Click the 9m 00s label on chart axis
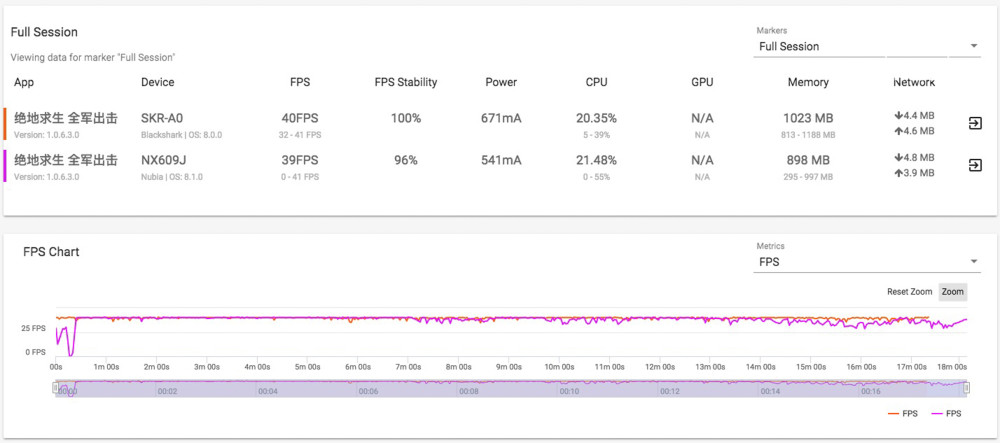Viewport: 1000px width, 443px height. (507, 367)
